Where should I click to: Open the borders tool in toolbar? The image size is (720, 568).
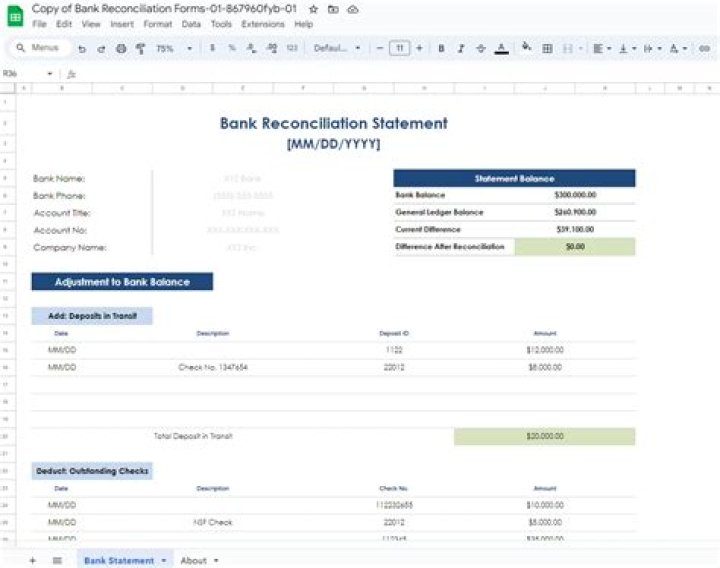(x=547, y=48)
